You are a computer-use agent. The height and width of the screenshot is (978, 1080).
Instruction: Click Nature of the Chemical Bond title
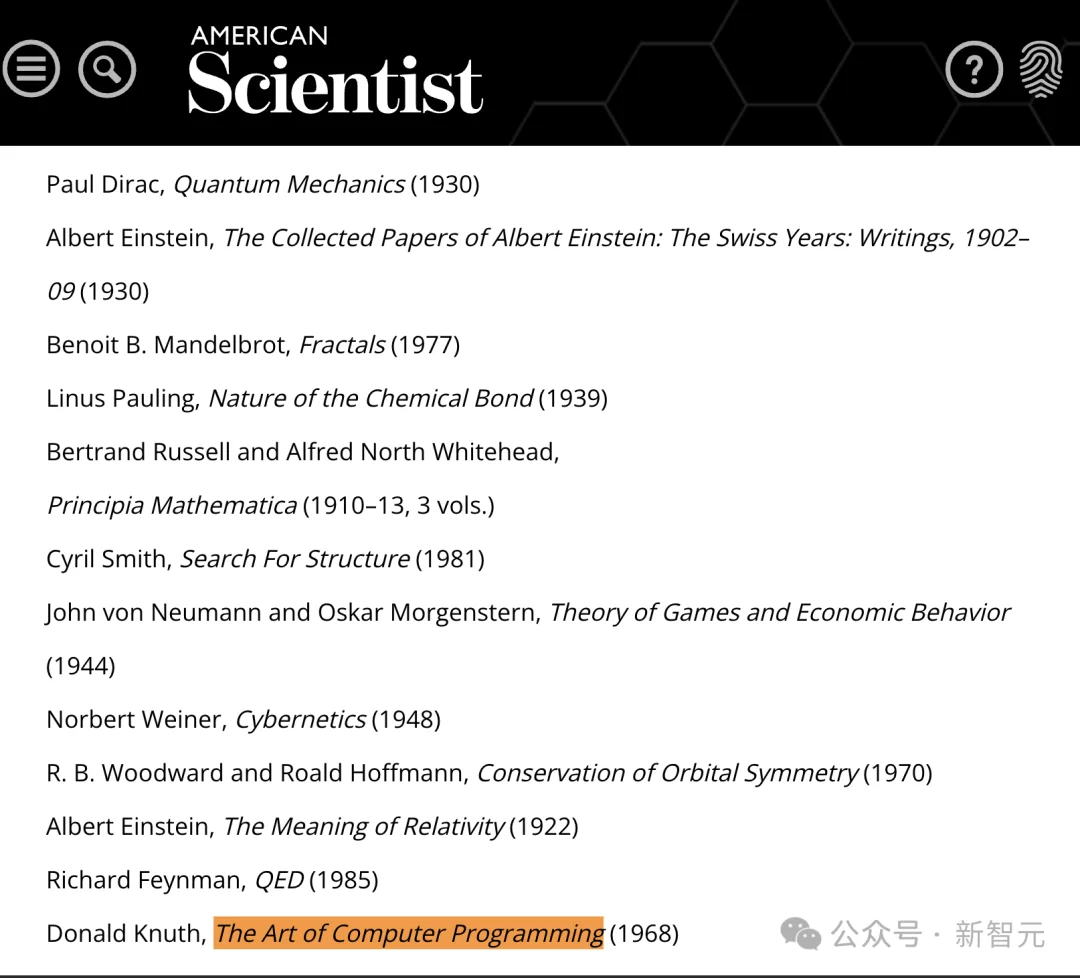370,399
